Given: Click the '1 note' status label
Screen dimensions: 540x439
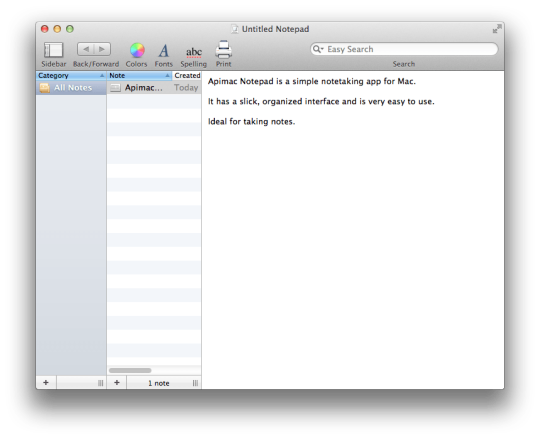Looking at the screenshot, I should coord(159,383).
